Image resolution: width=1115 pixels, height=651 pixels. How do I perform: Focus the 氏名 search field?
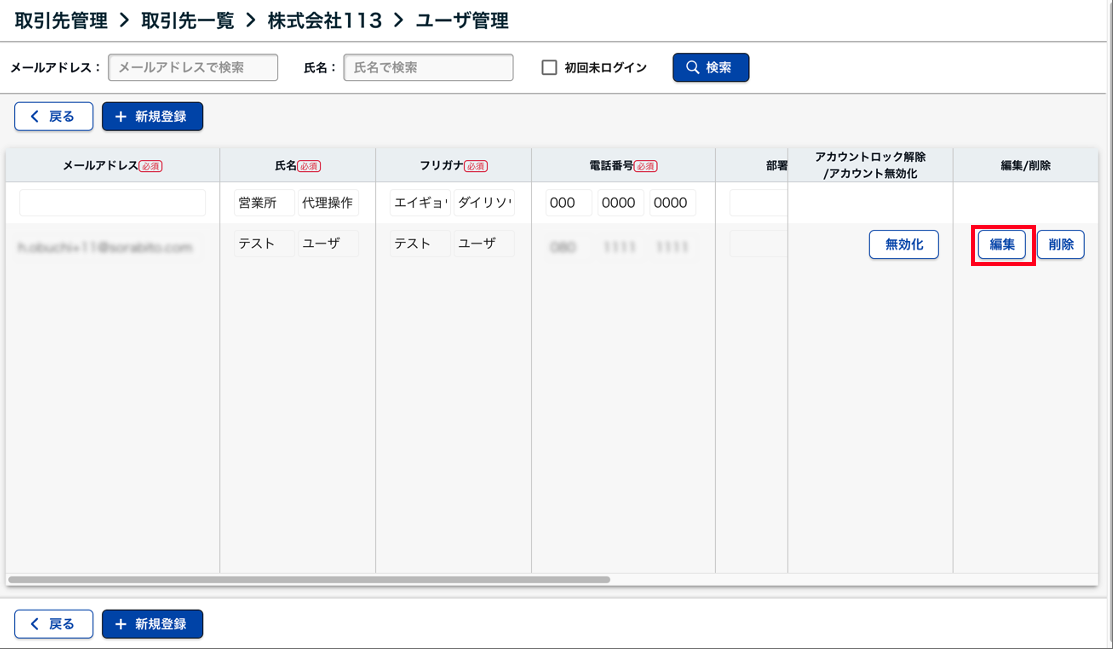[x=428, y=68]
